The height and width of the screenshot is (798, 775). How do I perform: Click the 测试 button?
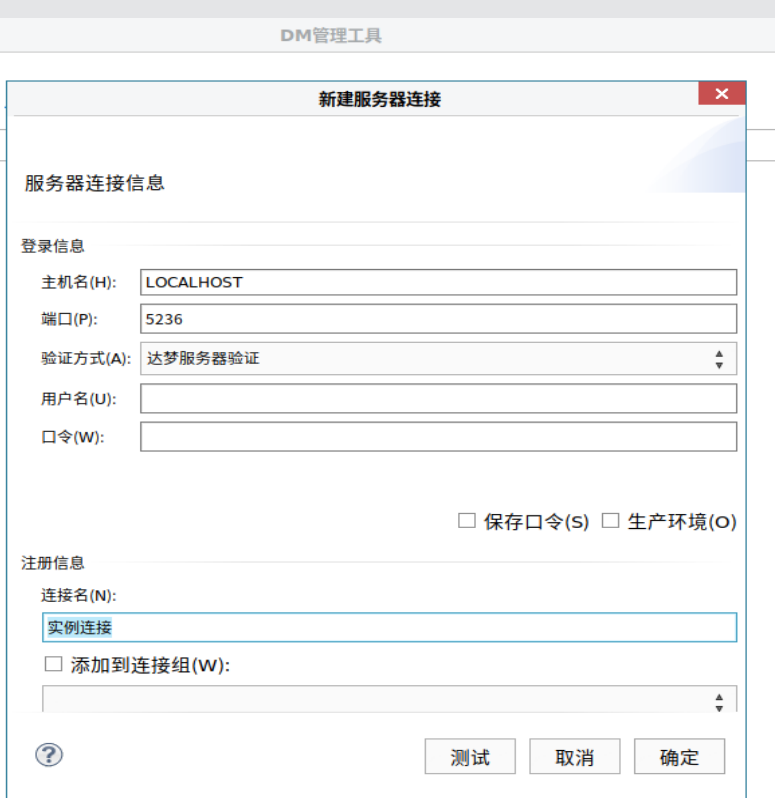470,757
